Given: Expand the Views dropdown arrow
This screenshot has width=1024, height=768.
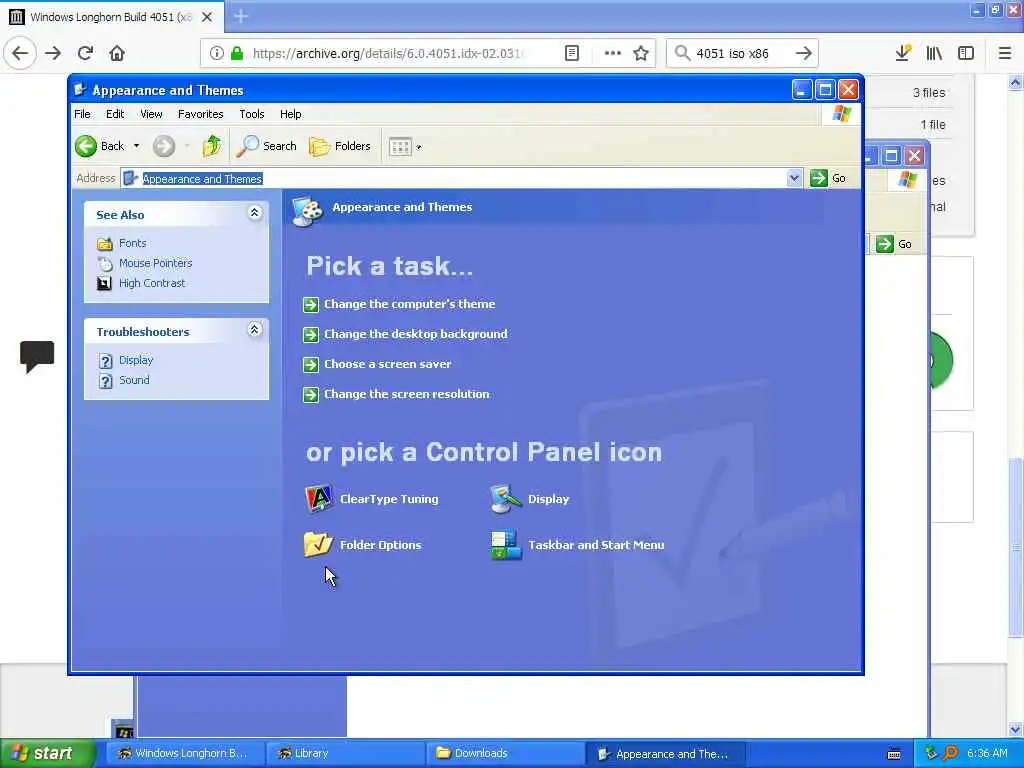Looking at the screenshot, I should coord(419,148).
